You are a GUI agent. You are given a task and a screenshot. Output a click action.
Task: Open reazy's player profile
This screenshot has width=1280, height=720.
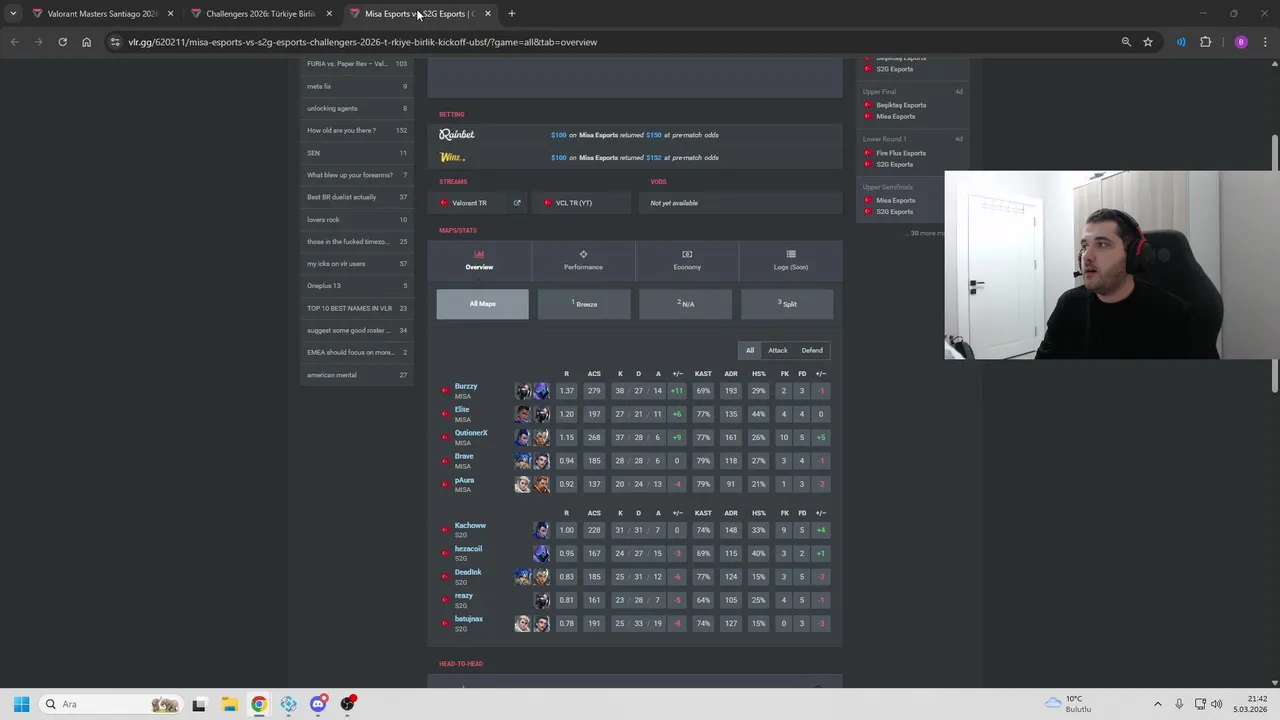point(464,596)
